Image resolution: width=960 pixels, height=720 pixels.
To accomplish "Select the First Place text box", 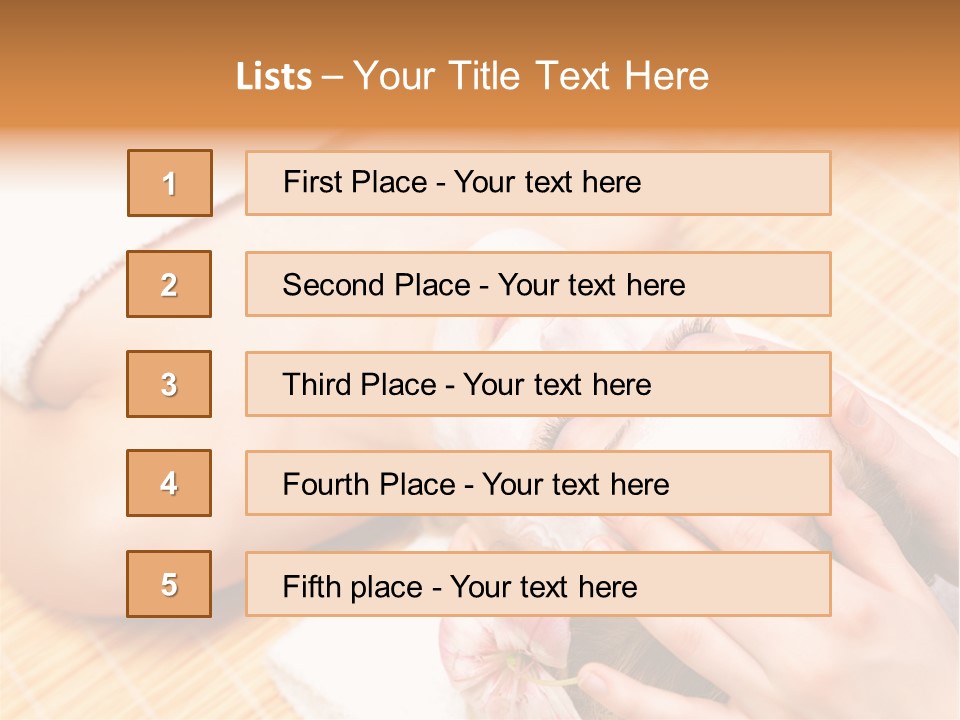I will (x=538, y=183).
